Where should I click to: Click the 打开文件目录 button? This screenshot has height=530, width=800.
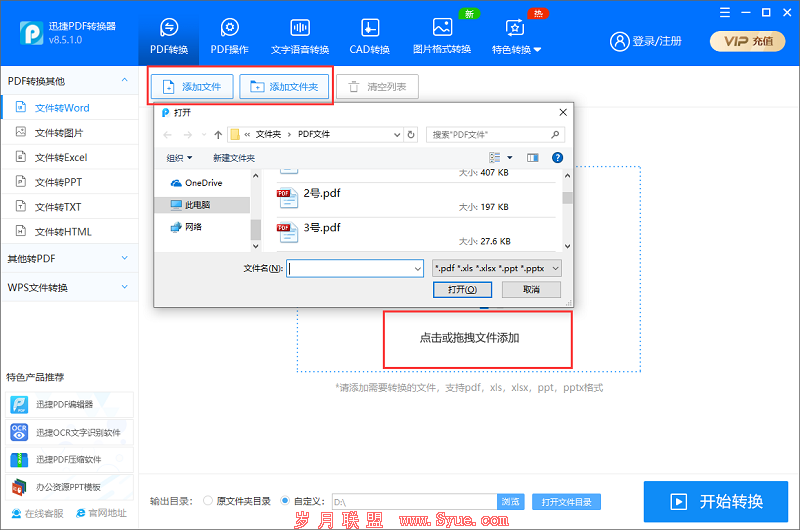pos(566,502)
